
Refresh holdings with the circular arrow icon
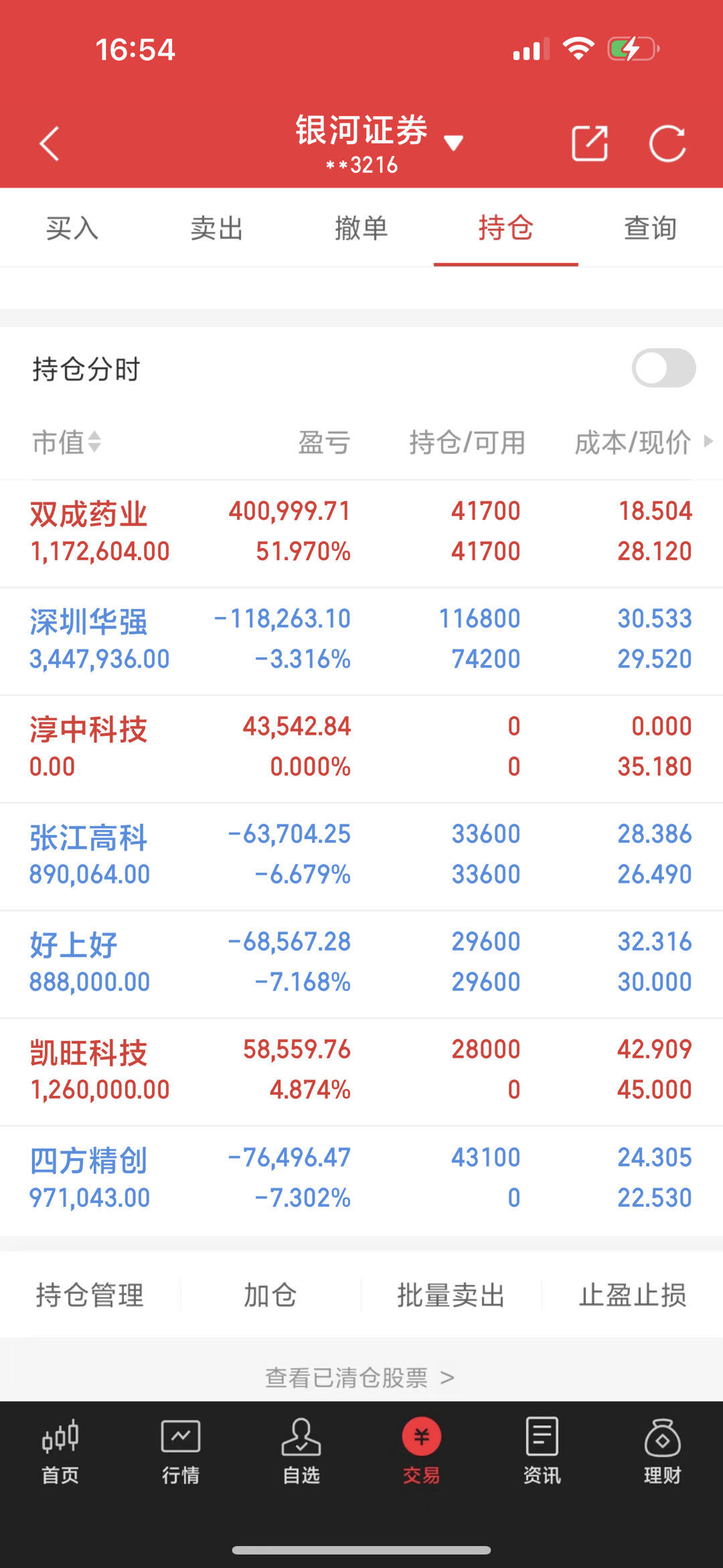click(667, 143)
